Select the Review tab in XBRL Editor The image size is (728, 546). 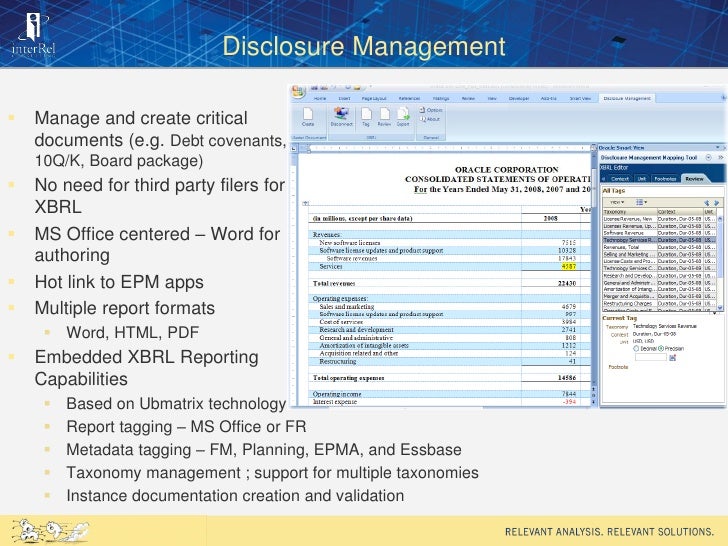[694, 179]
